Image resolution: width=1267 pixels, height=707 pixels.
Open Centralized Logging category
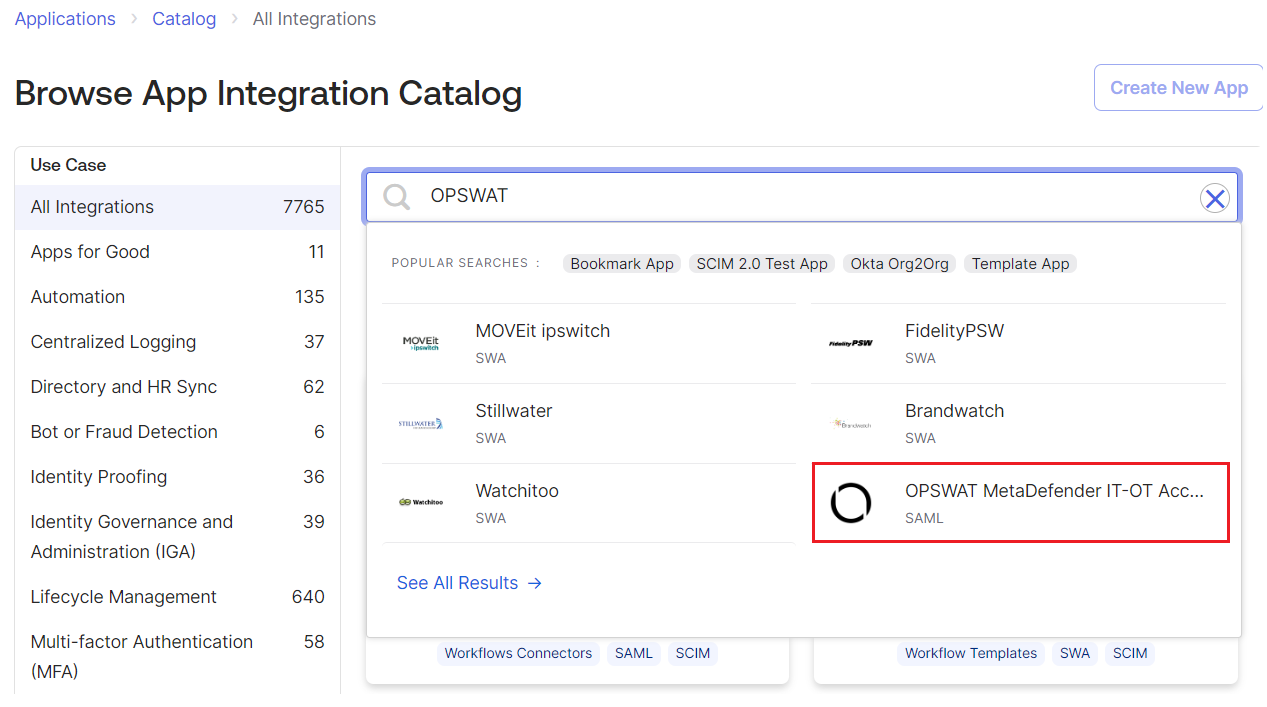(177, 342)
